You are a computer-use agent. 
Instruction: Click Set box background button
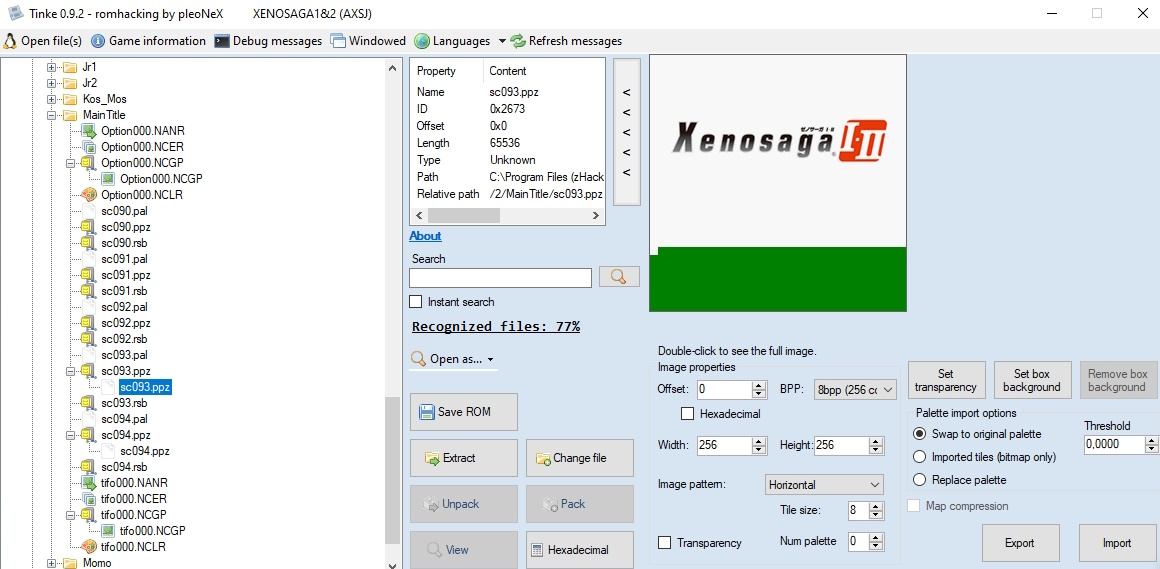point(1032,380)
